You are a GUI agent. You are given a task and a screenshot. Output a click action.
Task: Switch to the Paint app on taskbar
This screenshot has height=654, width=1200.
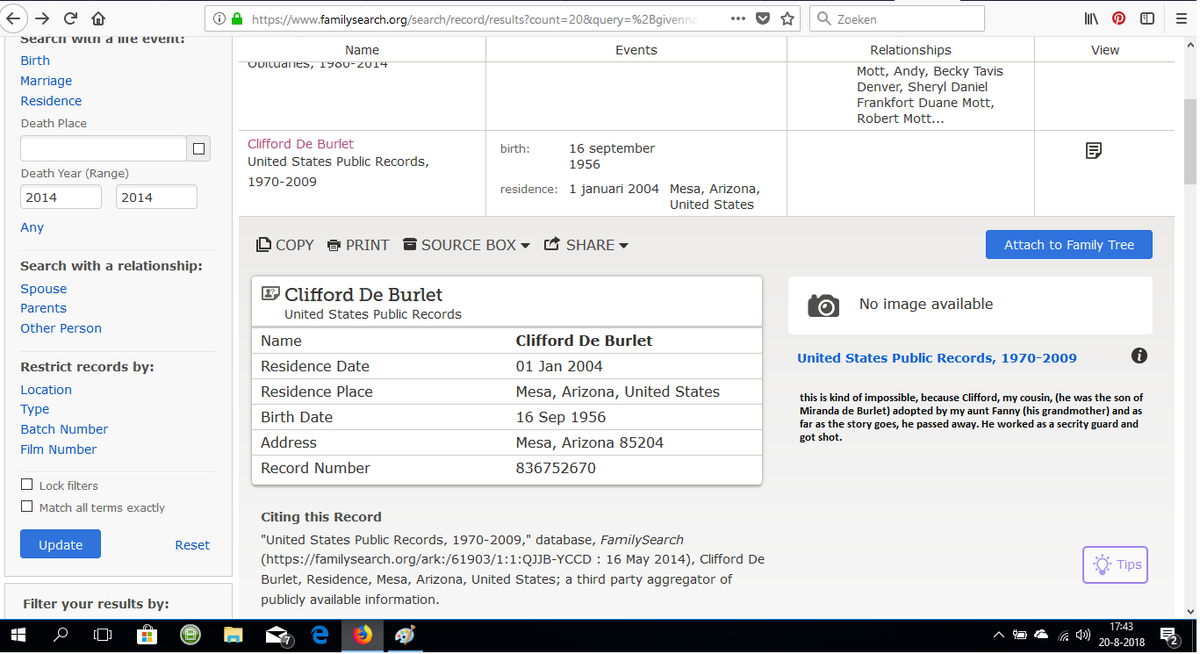click(405, 634)
